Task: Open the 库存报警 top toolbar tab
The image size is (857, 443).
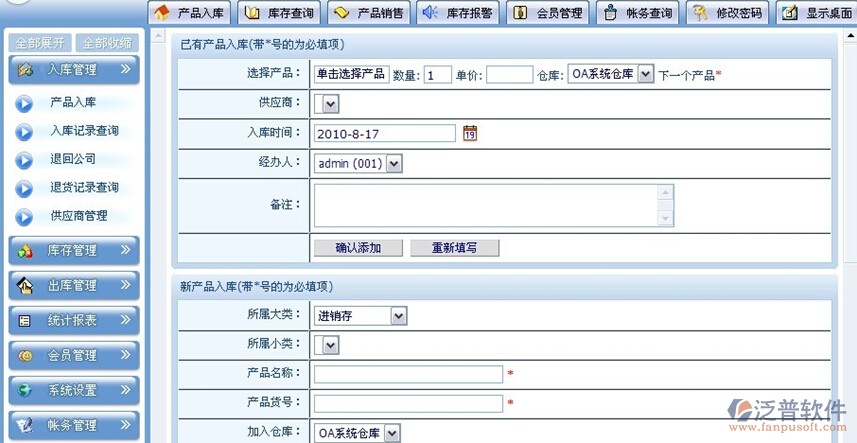Action: (458, 13)
